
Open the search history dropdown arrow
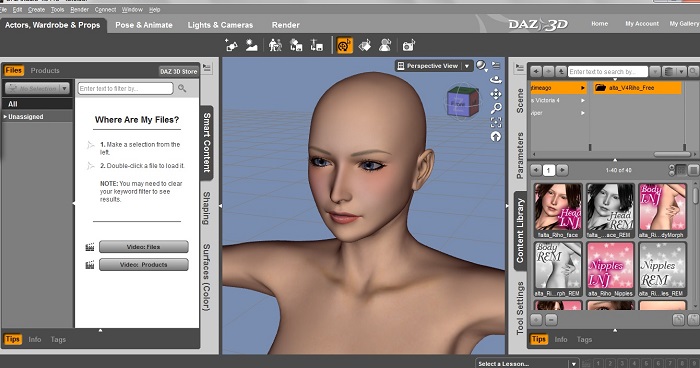point(655,71)
